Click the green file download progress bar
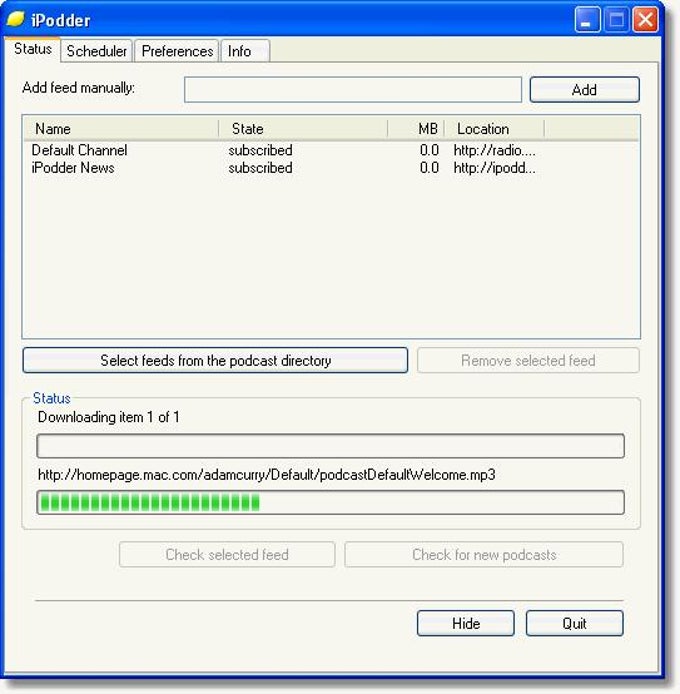The width and height of the screenshot is (680, 694). point(331,502)
